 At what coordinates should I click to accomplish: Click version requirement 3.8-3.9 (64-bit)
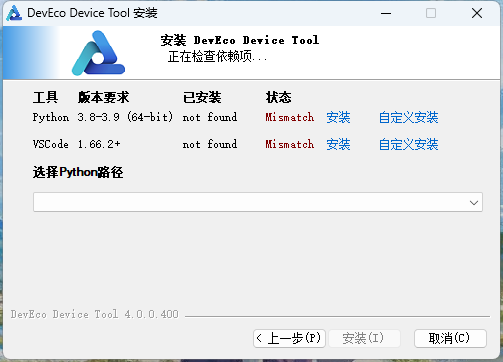(125, 117)
